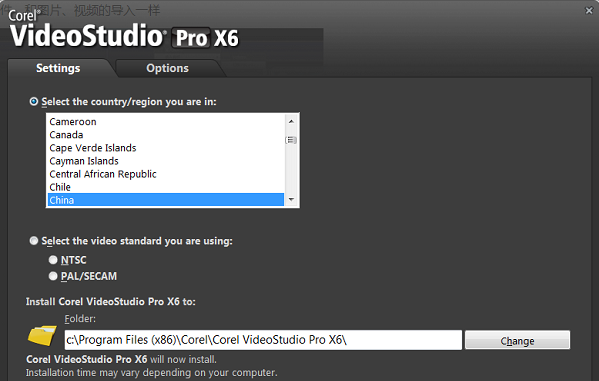Choose the NTSC radio option
599x381 pixels.
coord(53,260)
